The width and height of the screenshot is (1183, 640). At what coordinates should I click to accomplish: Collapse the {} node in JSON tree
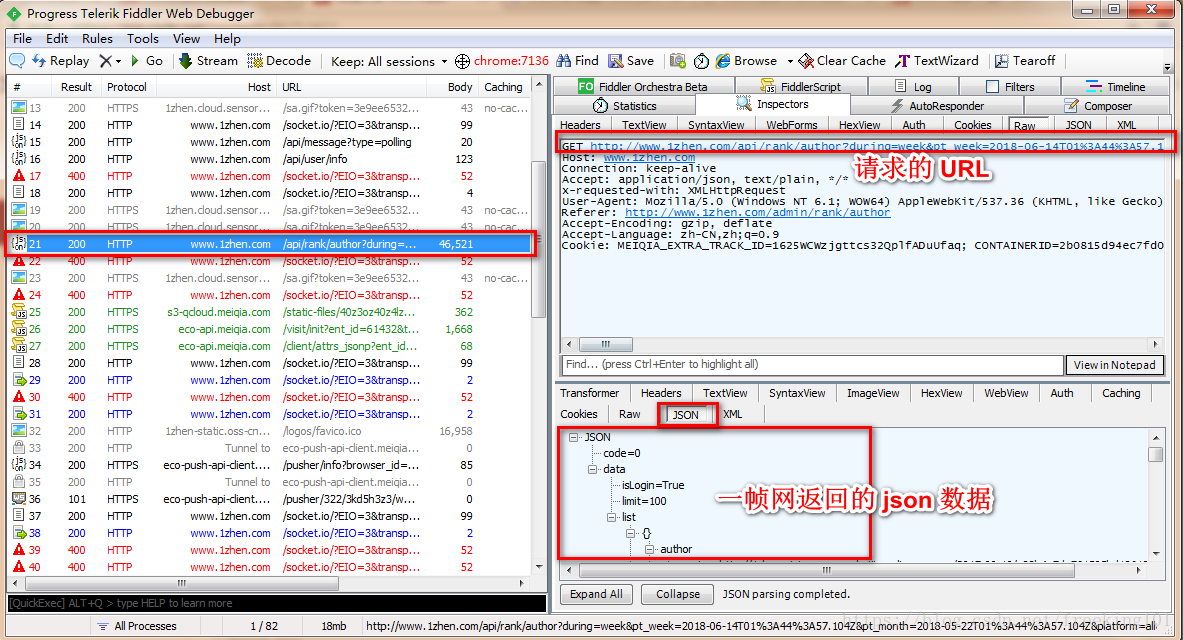(630, 533)
